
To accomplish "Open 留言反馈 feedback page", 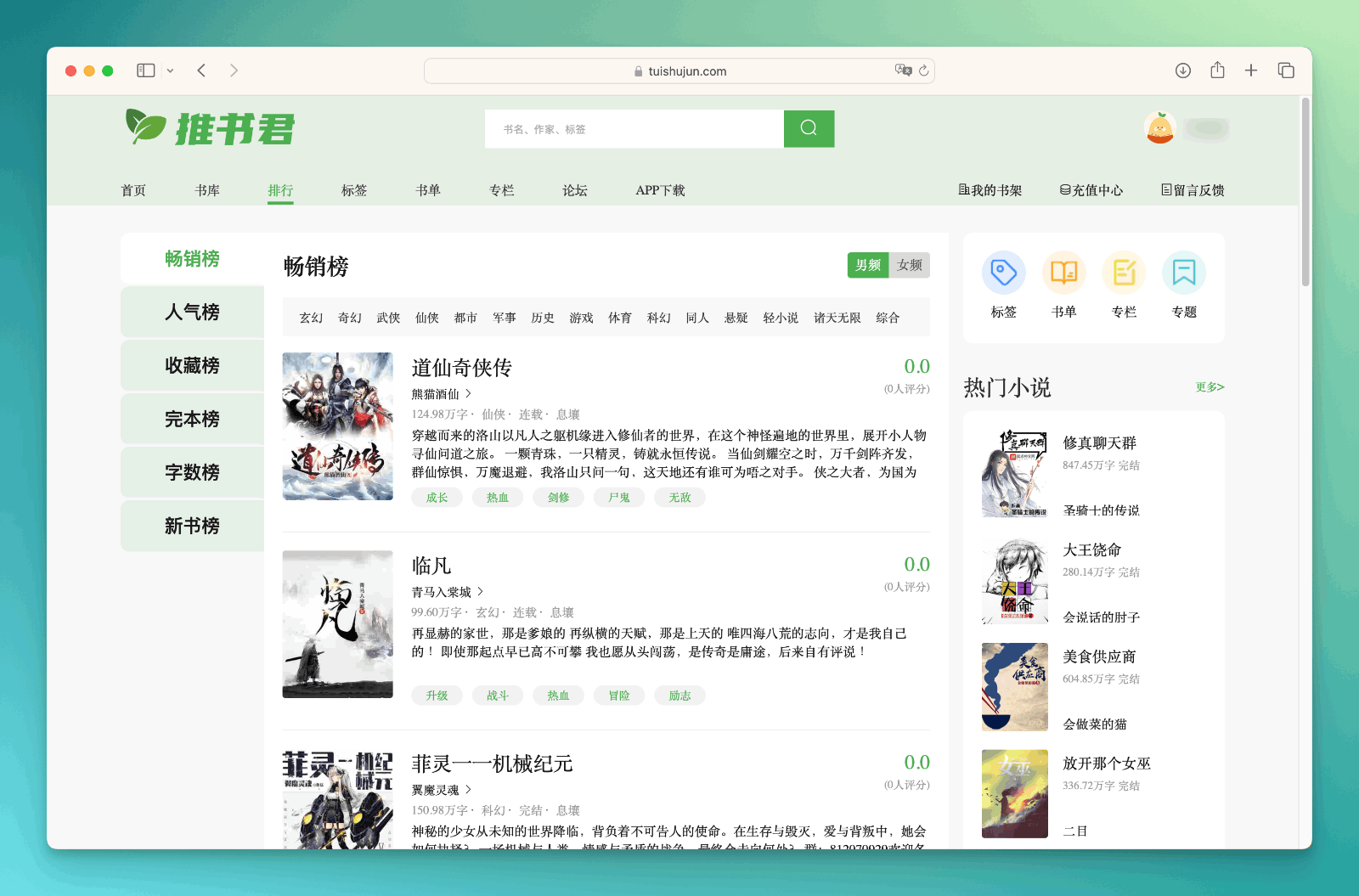I will (1193, 189).
